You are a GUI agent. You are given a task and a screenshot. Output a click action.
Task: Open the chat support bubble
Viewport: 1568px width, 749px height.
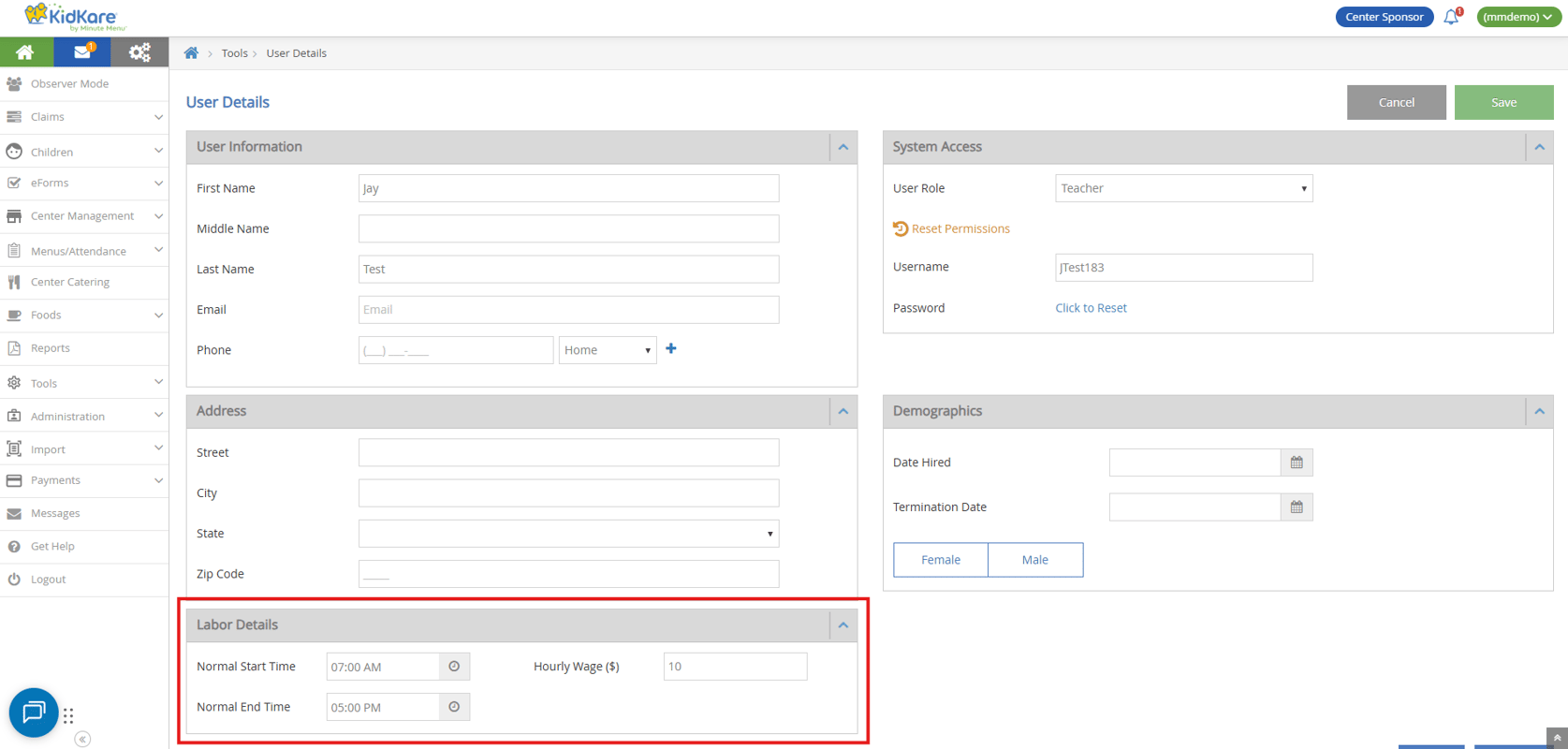coord(34,712)
